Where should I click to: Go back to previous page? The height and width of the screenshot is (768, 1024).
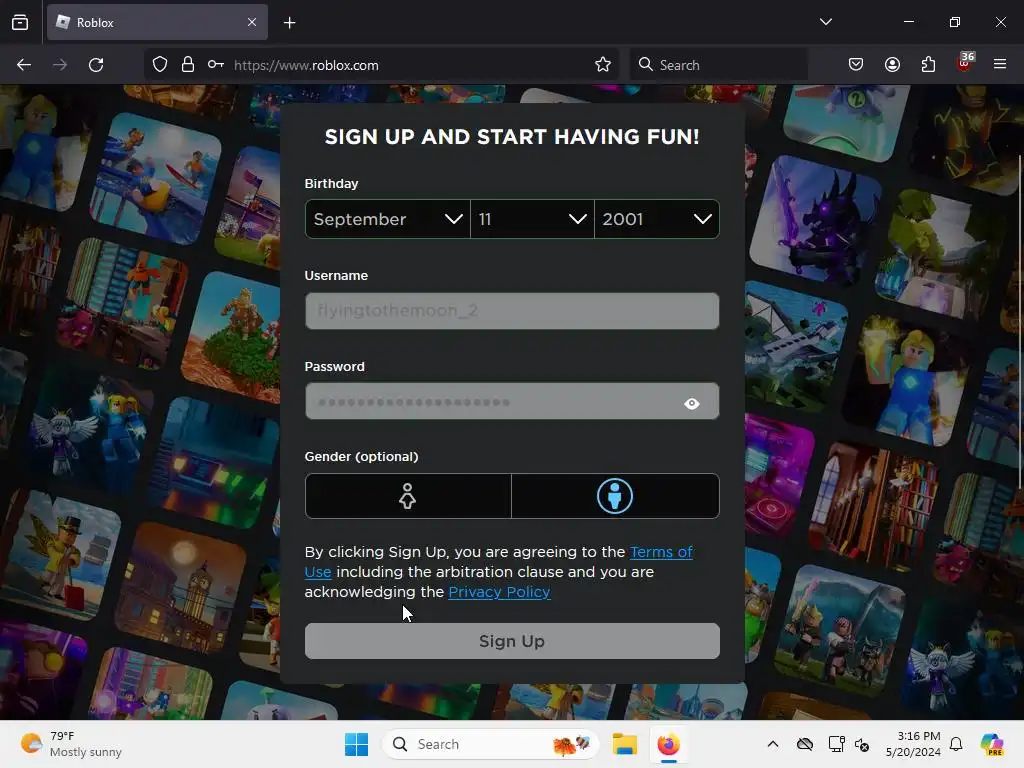coord(24,65)
